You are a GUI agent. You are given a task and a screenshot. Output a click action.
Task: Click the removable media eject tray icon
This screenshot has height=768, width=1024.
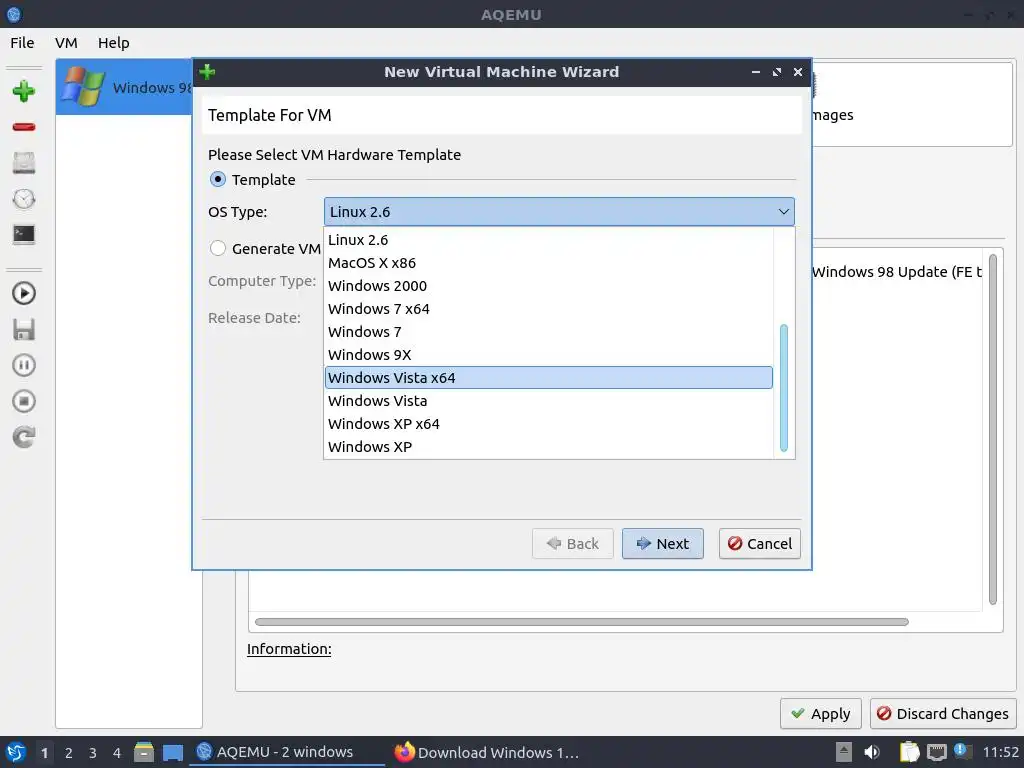coord(844,752)
